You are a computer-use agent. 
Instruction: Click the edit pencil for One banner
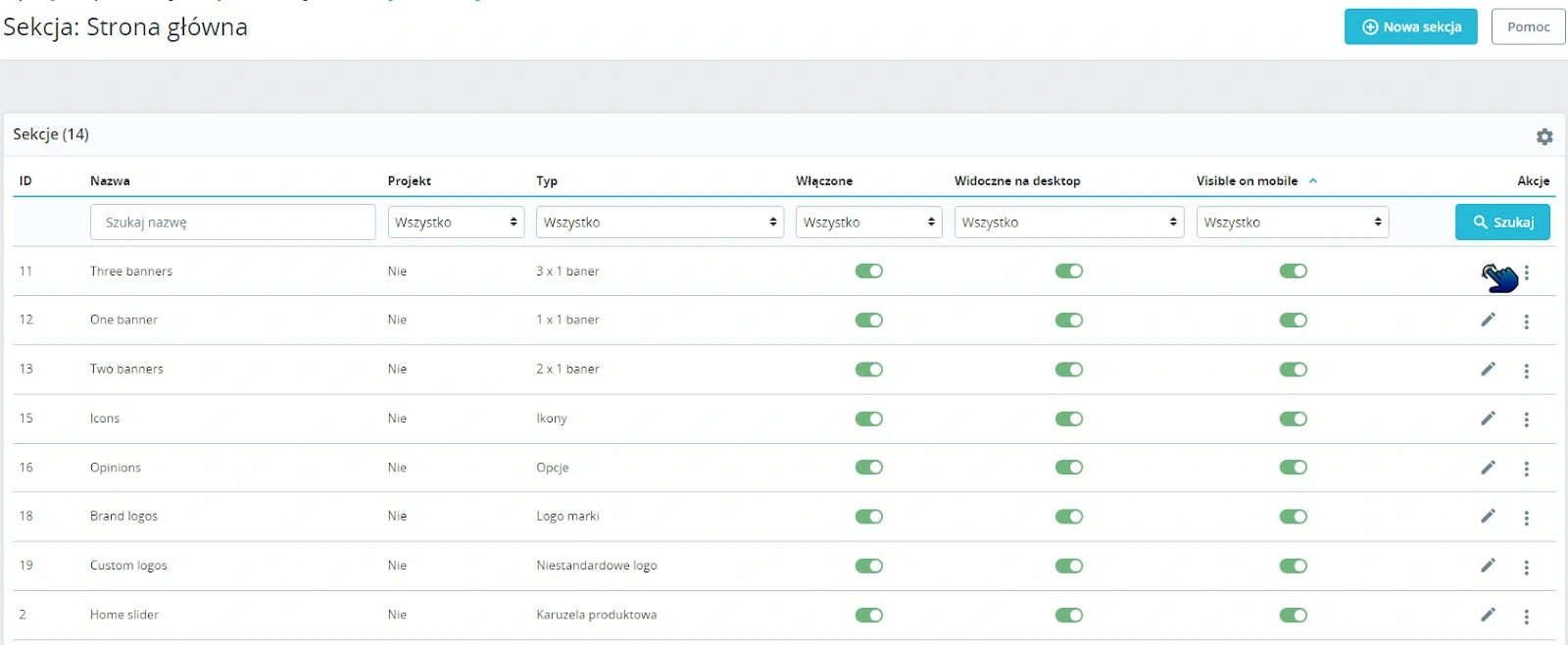point(1488,320)
